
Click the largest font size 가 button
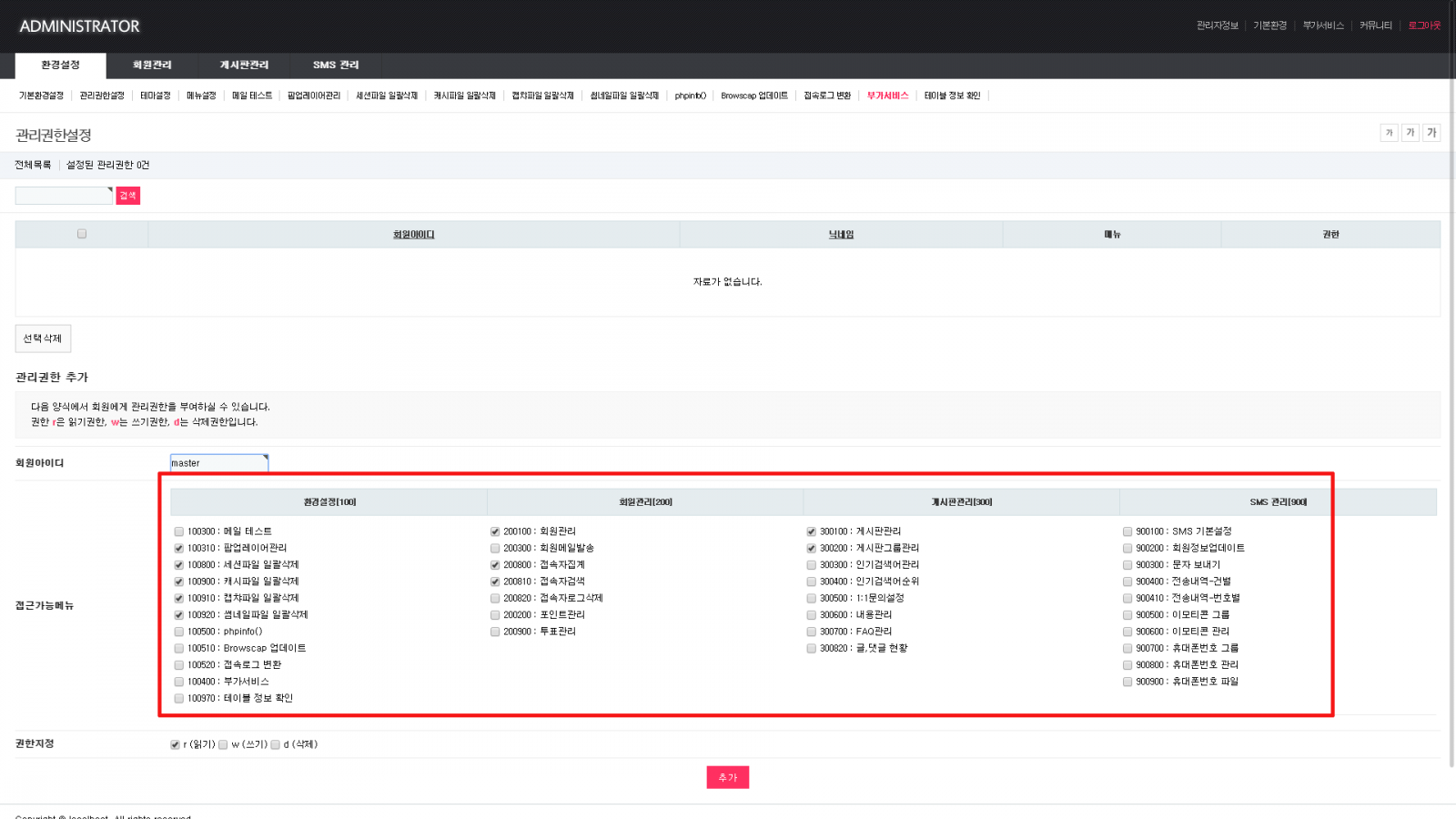tap(1431, 133)
